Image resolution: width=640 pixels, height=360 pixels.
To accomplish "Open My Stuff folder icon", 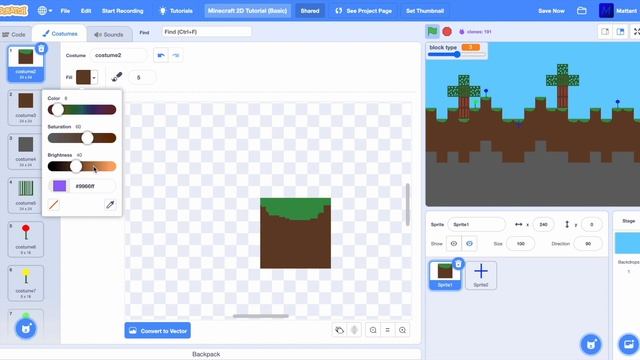I will (582, 11).
